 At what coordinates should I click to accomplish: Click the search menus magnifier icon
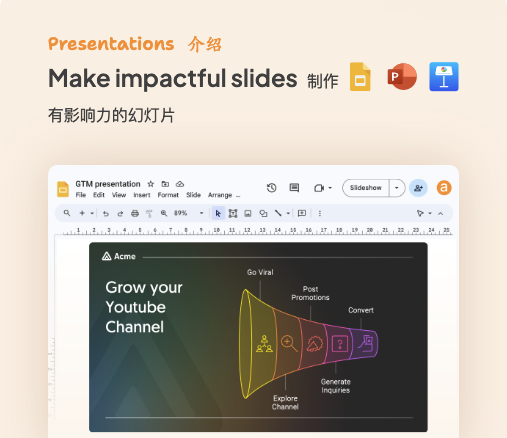coord(67,213)
